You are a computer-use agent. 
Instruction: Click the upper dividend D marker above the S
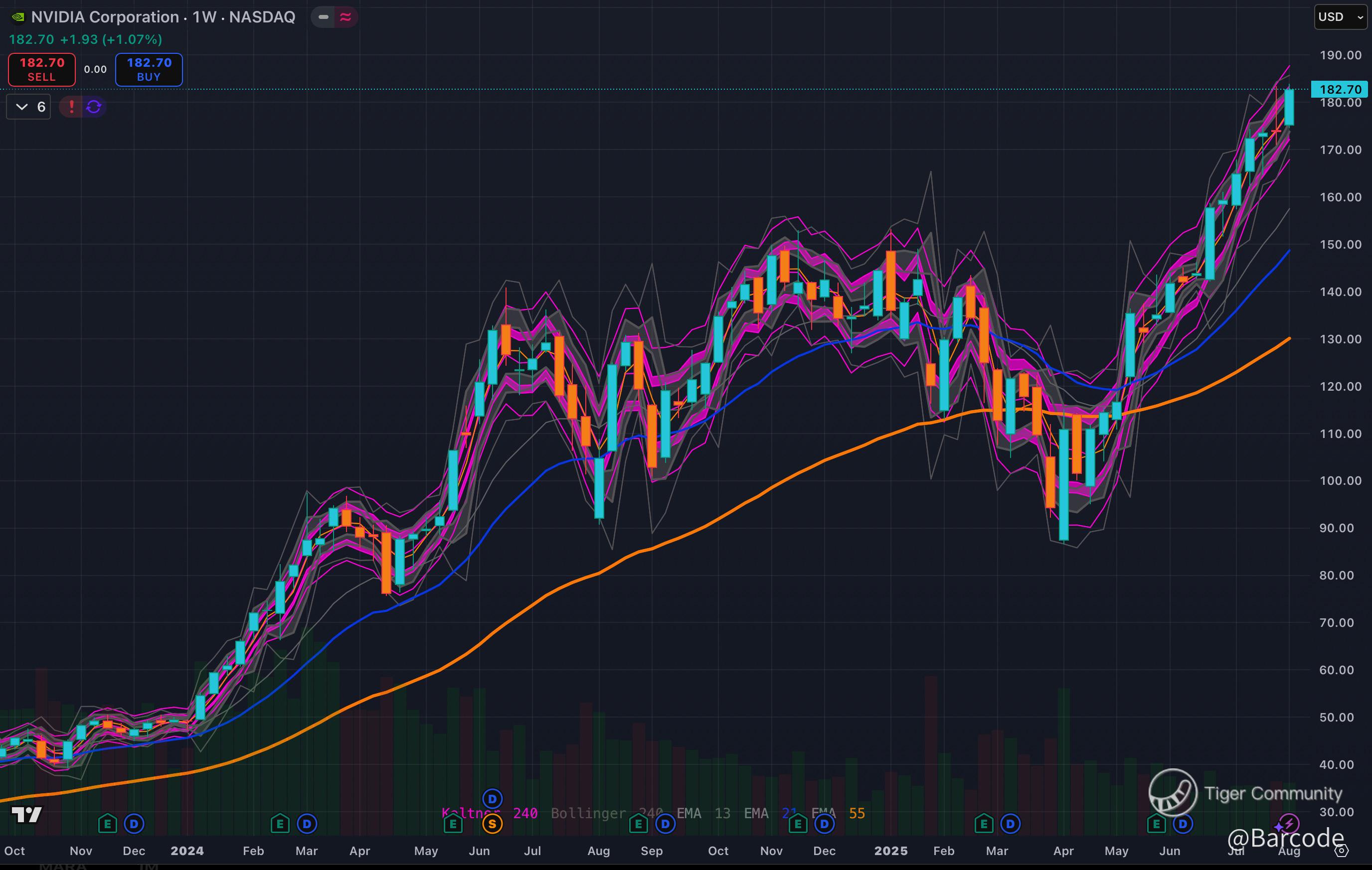[492, 798]
